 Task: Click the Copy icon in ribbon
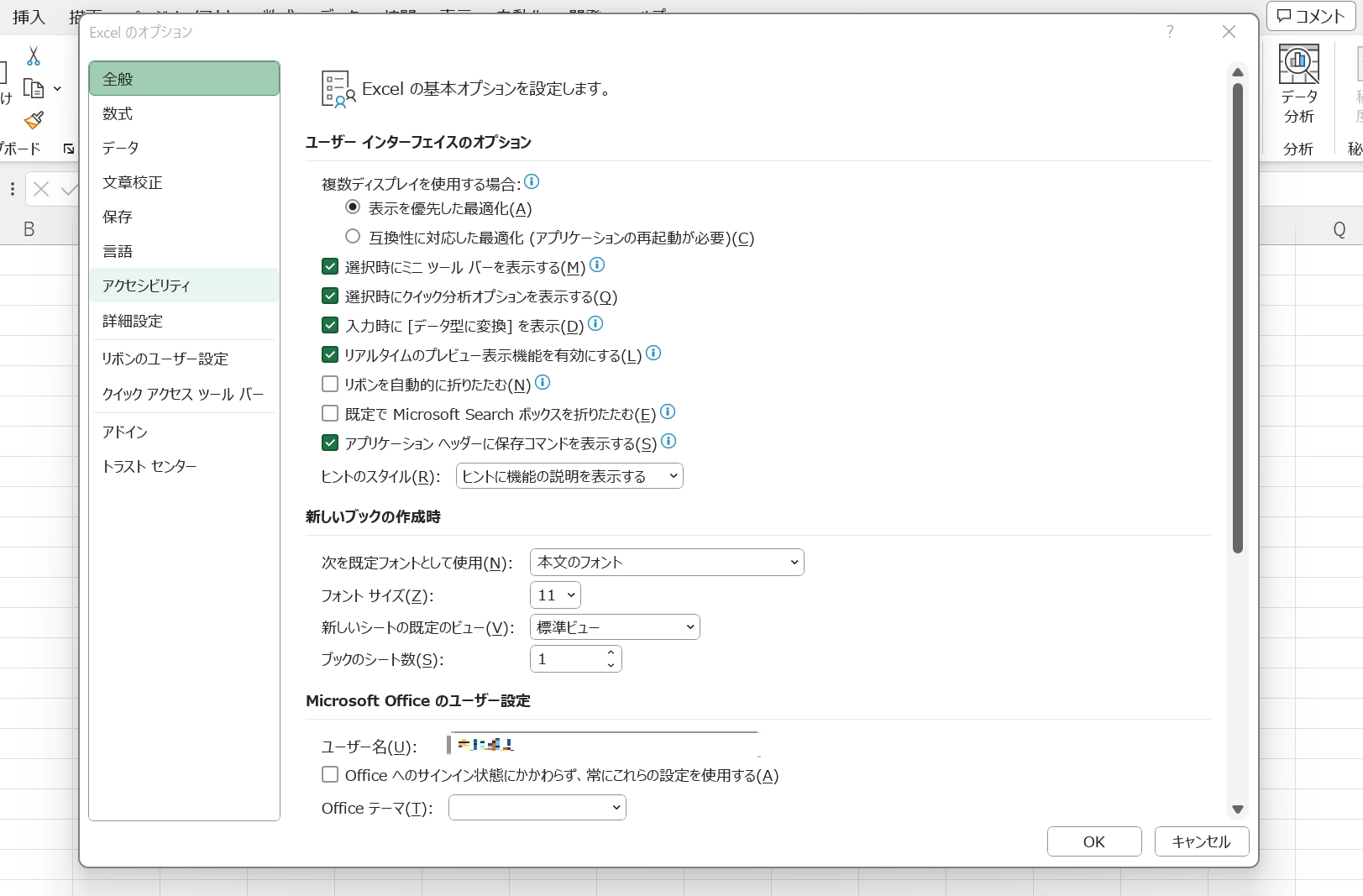click(x=34, y=88)
